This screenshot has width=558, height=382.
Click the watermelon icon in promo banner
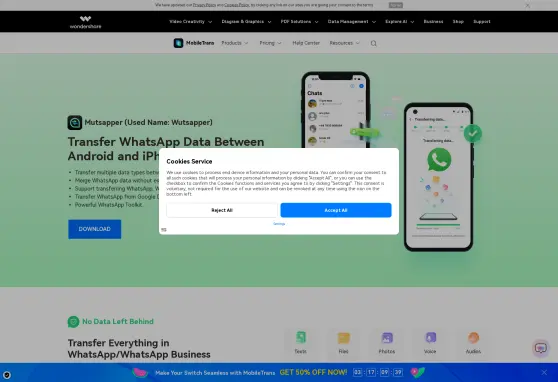pos(140,373)
